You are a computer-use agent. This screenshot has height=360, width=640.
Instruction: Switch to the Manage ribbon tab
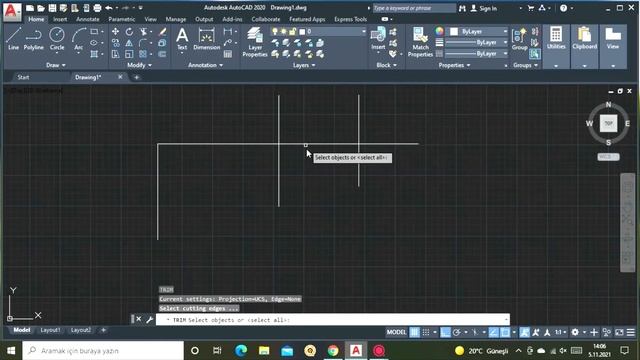(x=176, y=19)
